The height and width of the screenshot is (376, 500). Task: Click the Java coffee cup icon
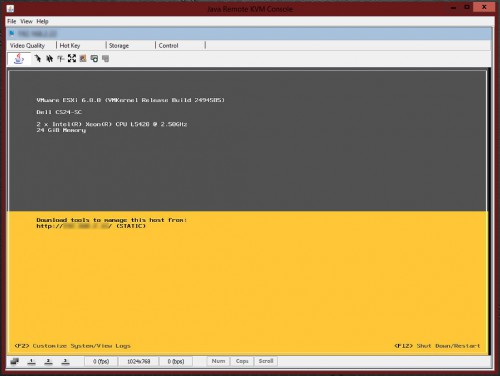point(19,59)
